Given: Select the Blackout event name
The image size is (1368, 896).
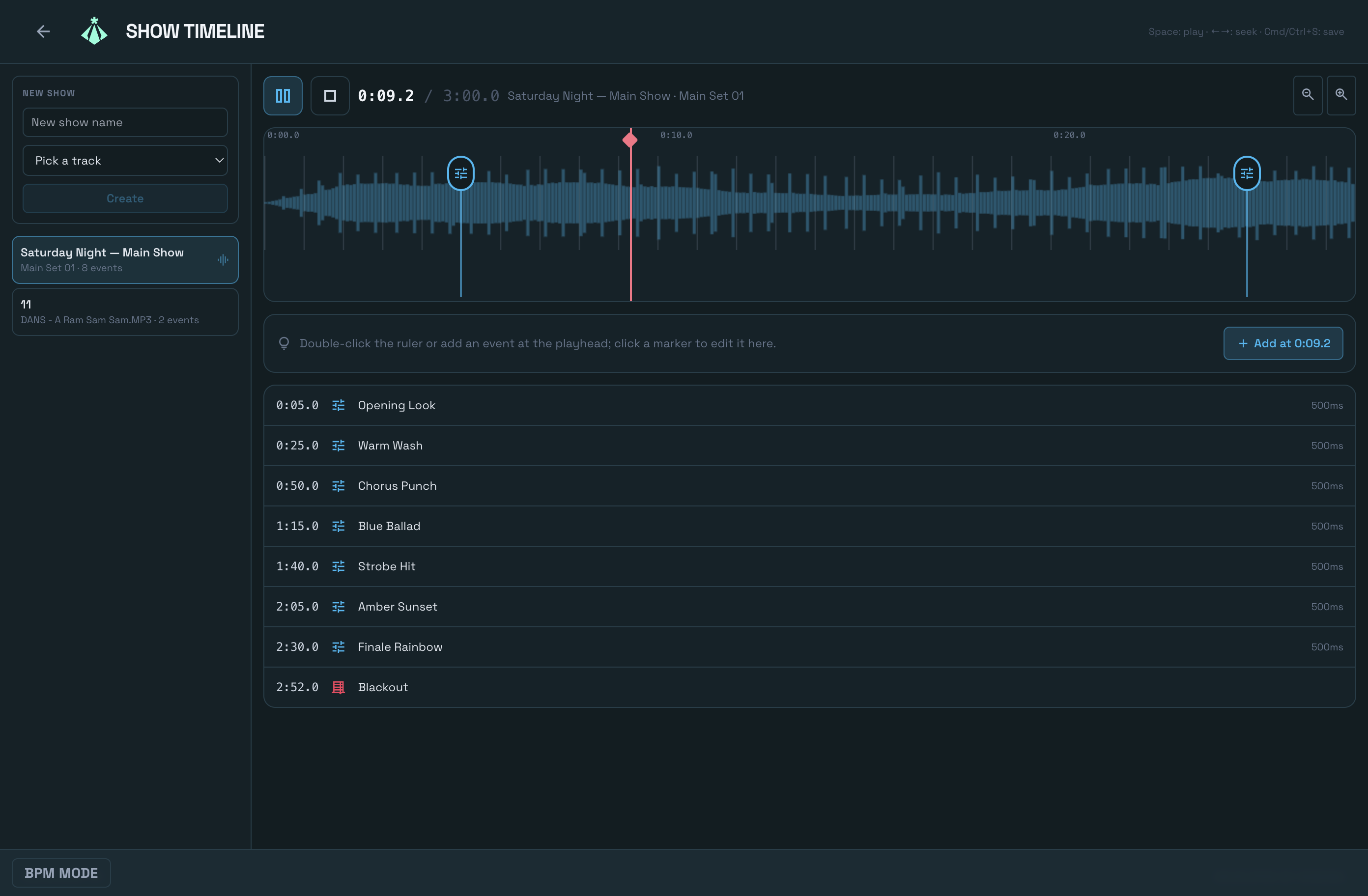Looking at the screenshot, I should [383, 687].
